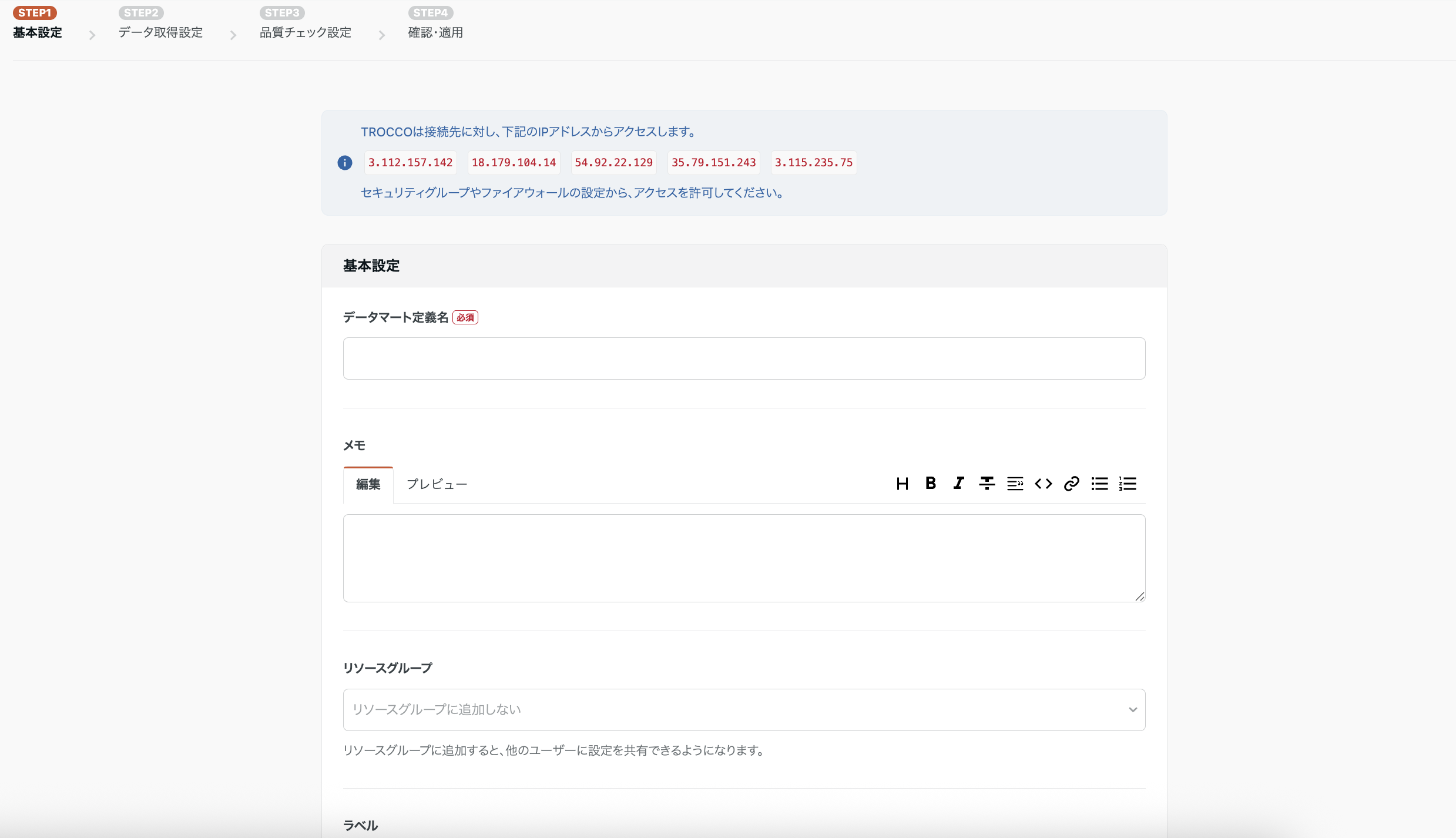Click the blue info icon beside IP addresses
This screenshot has width=1456, height=838.
click(x=345, y=163)
